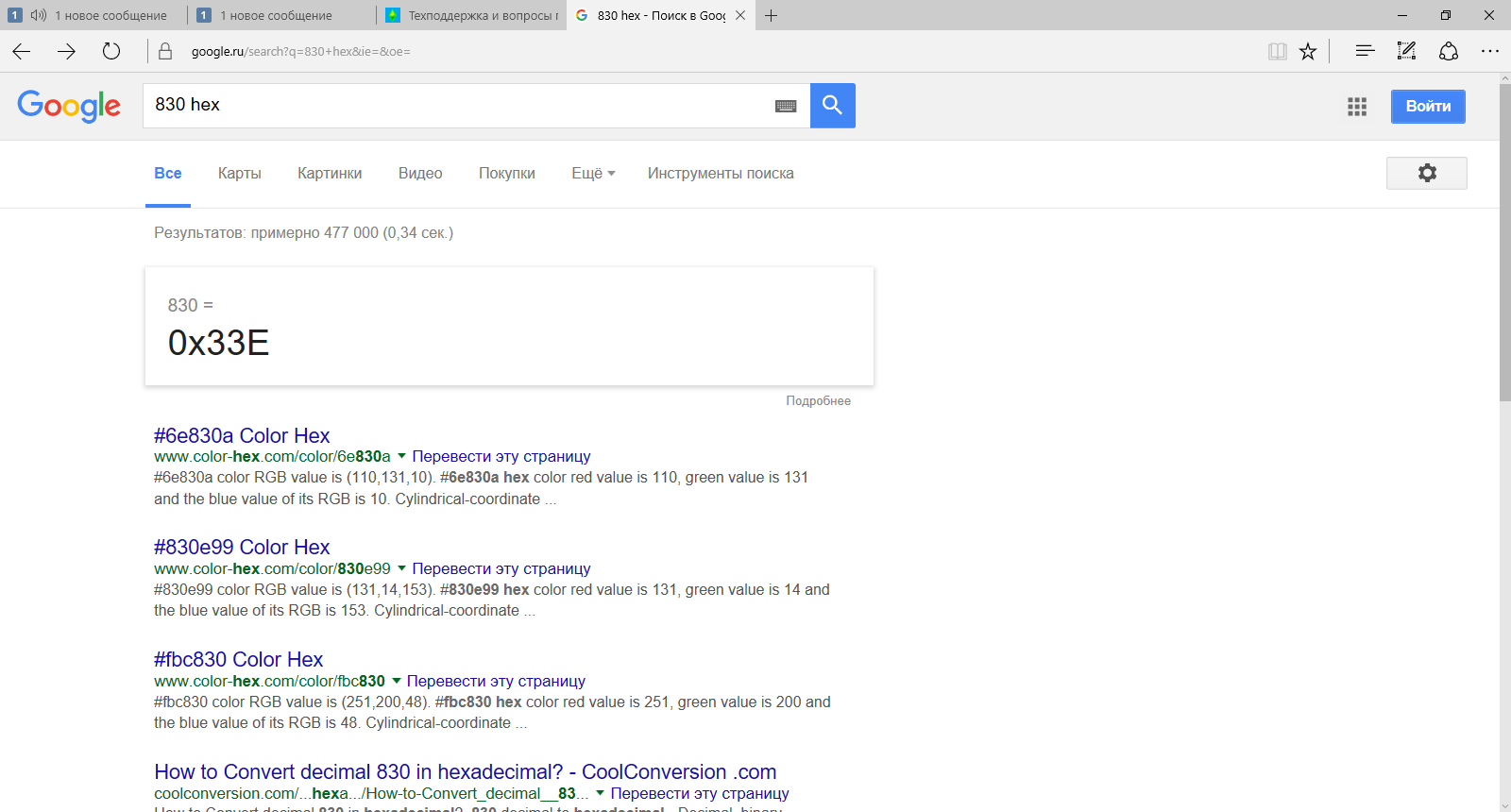
Task: Click the scrollbar down arrow
Action: pyautogui.click(x=1504, y=806)
